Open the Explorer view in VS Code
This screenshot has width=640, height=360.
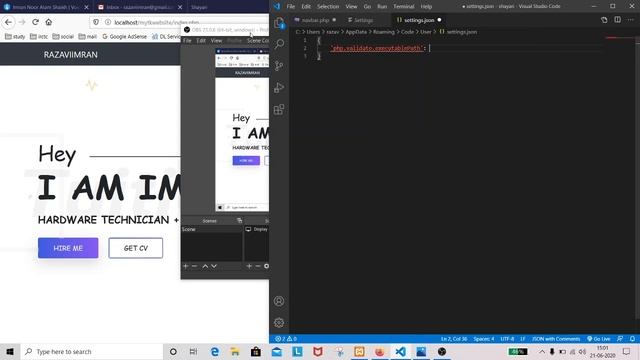279,23
